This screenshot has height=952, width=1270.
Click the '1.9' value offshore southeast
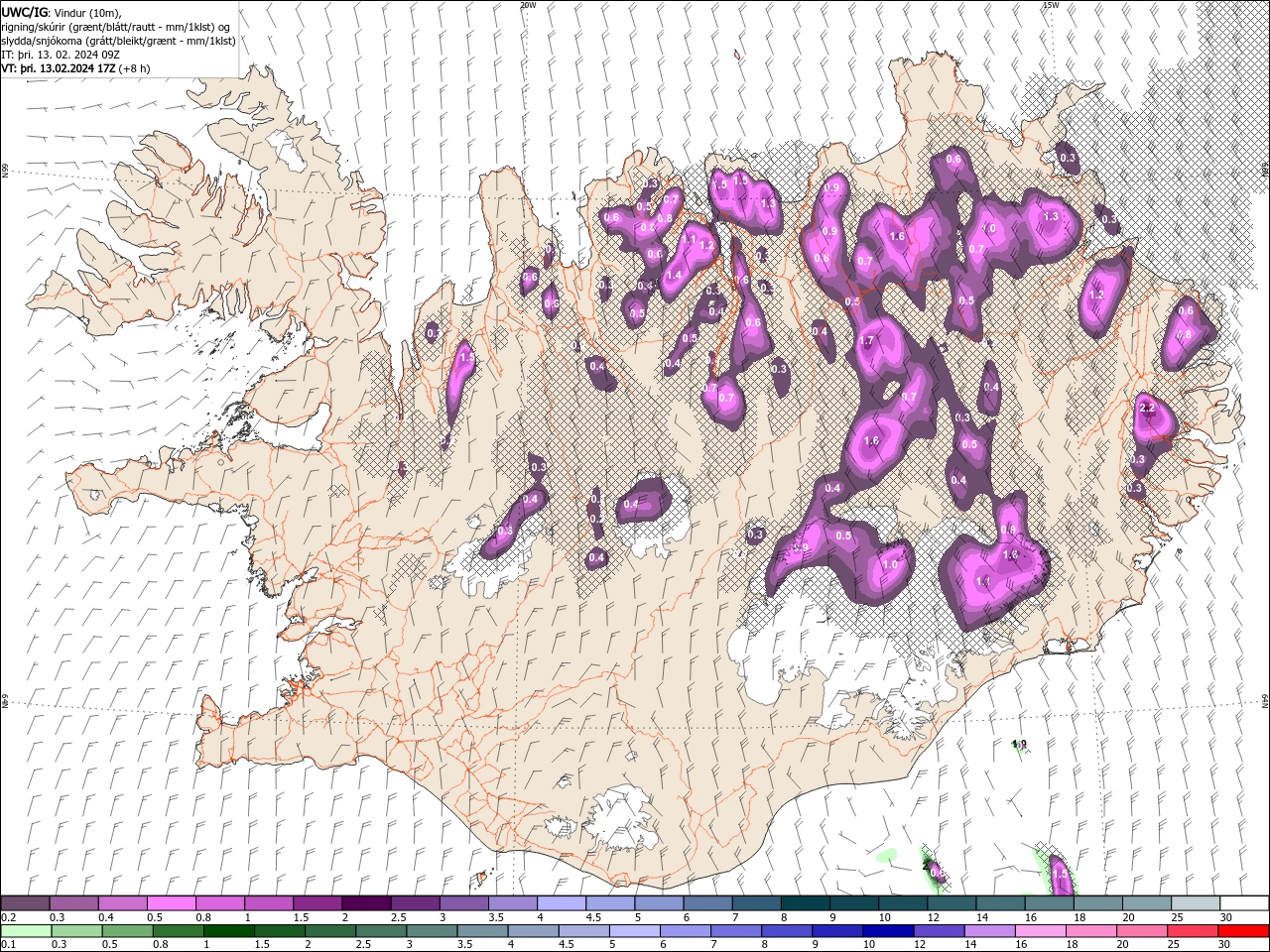(1019, 744)
